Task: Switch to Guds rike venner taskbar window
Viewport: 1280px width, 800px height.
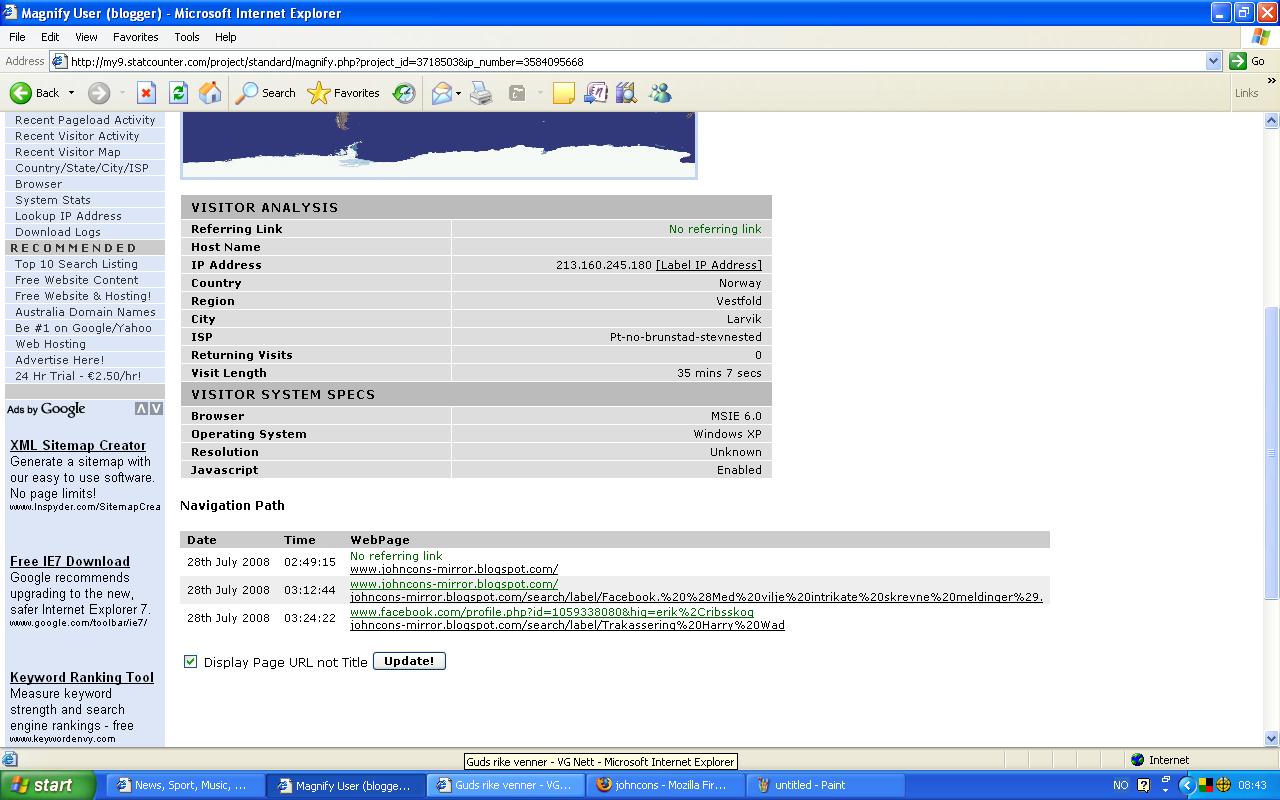Action: [x=504, y=785]
